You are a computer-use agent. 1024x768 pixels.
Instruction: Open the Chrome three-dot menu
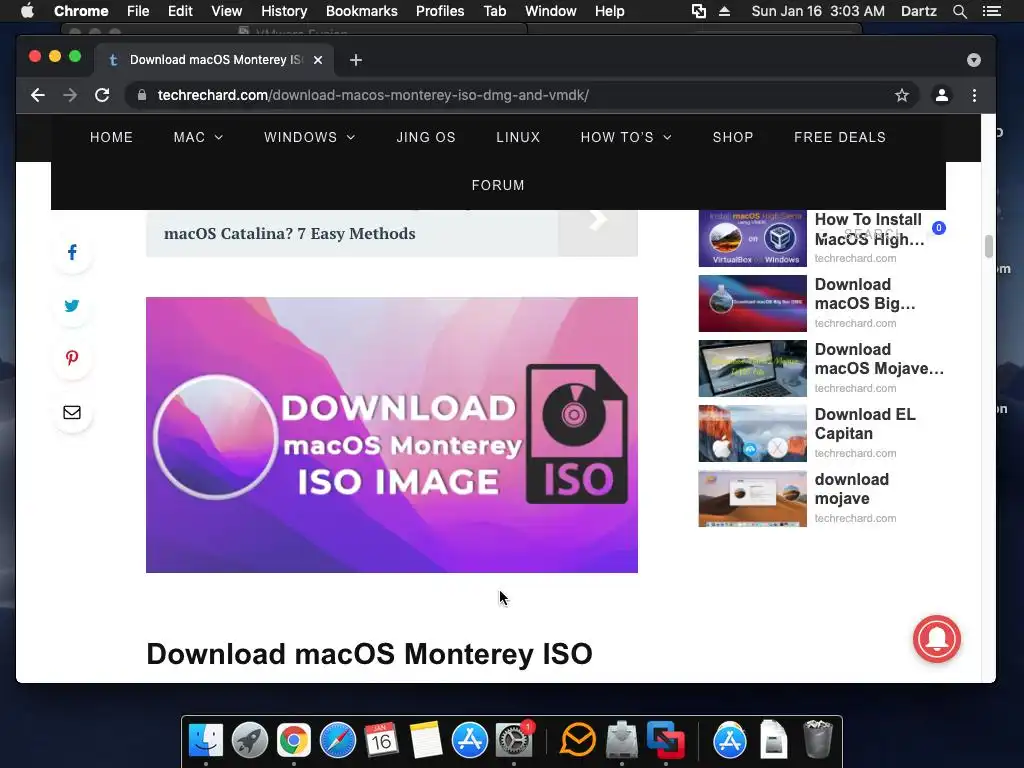click(974, 95)
